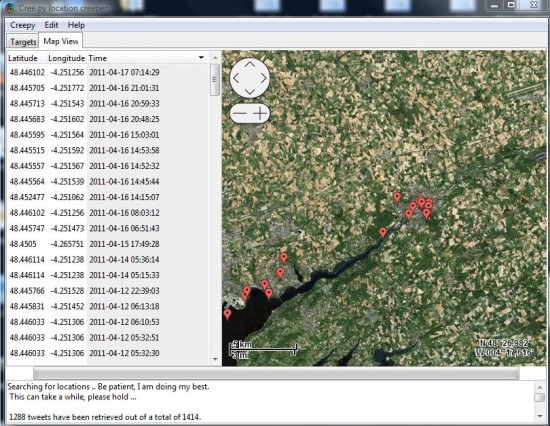Switch to the Targets tab
This screenshot has height=426, width=550.
click(23, 41)
